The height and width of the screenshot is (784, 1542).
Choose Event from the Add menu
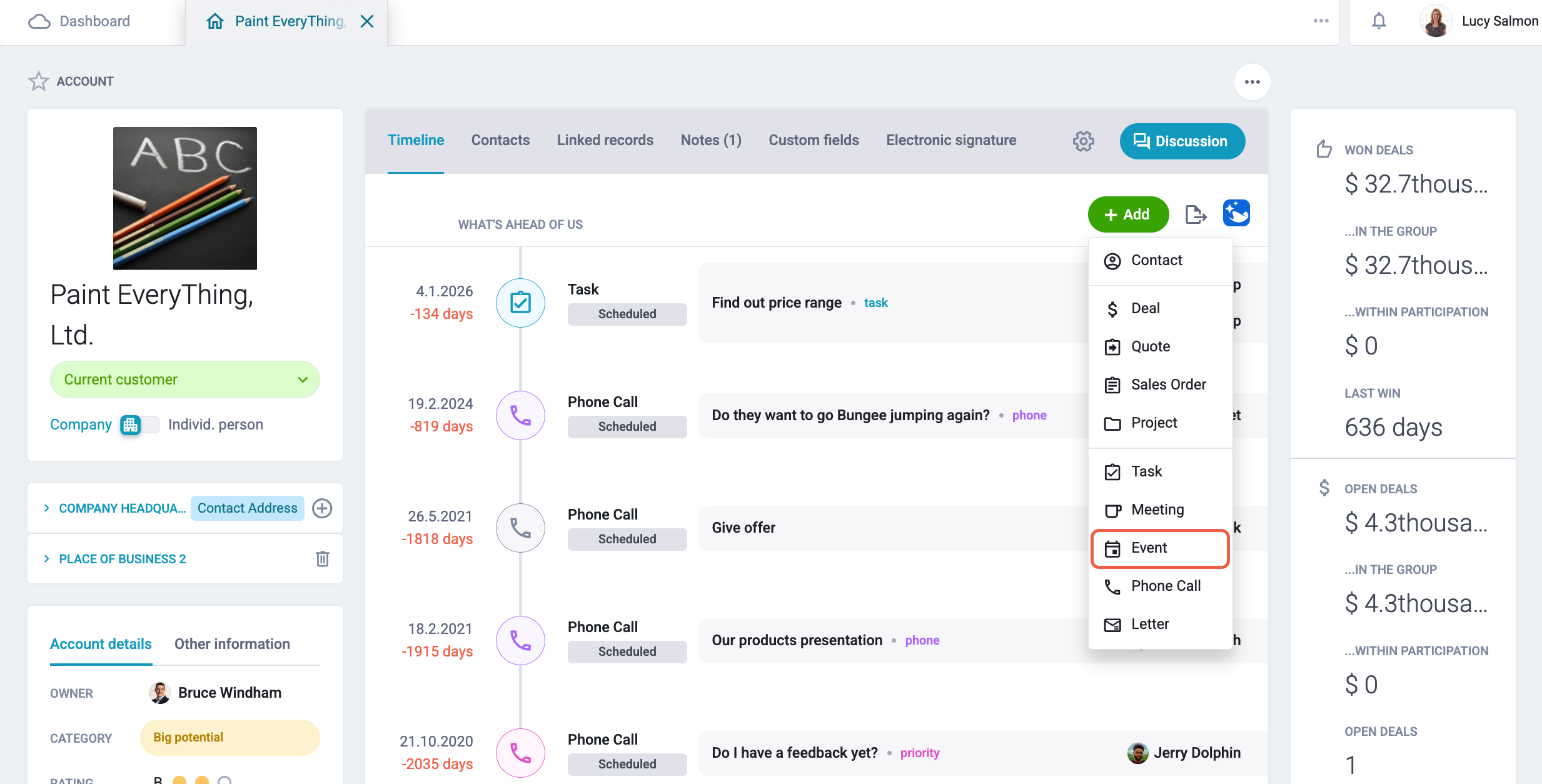pos(1160,548)
